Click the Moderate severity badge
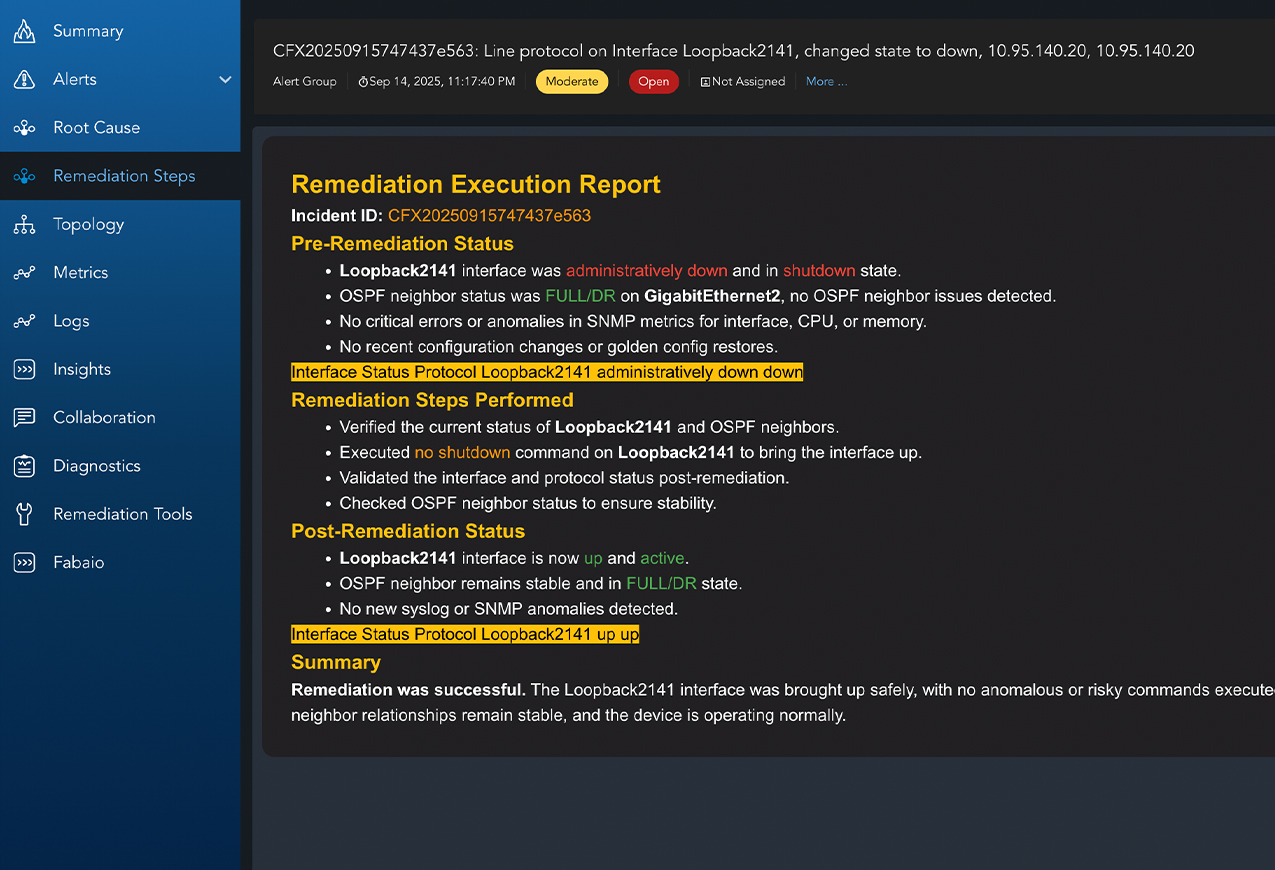Viewport: 1275px width, 870px height. [572, 82]
